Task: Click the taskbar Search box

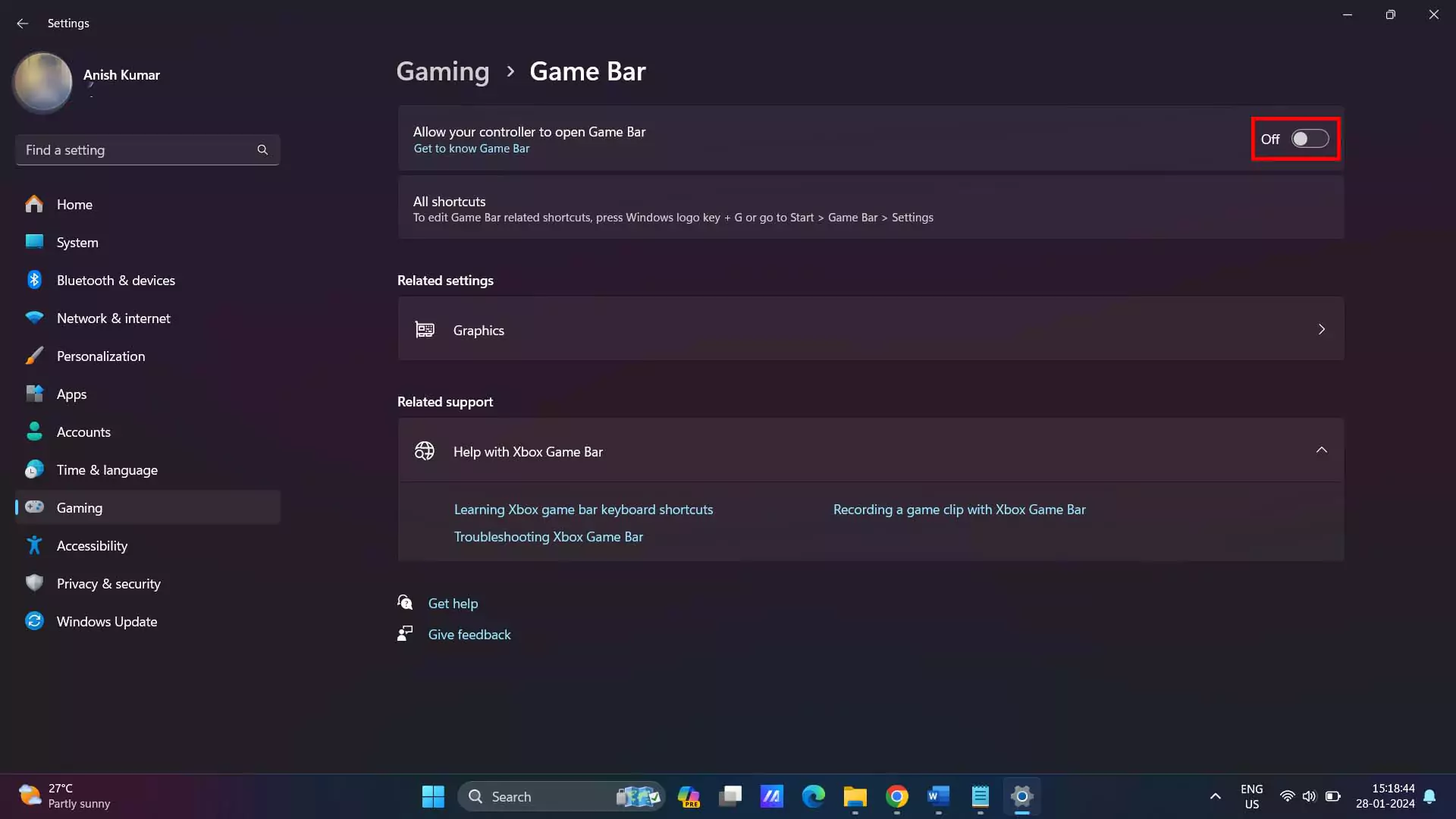Action: pyautogui.click(x=562, y=796)
